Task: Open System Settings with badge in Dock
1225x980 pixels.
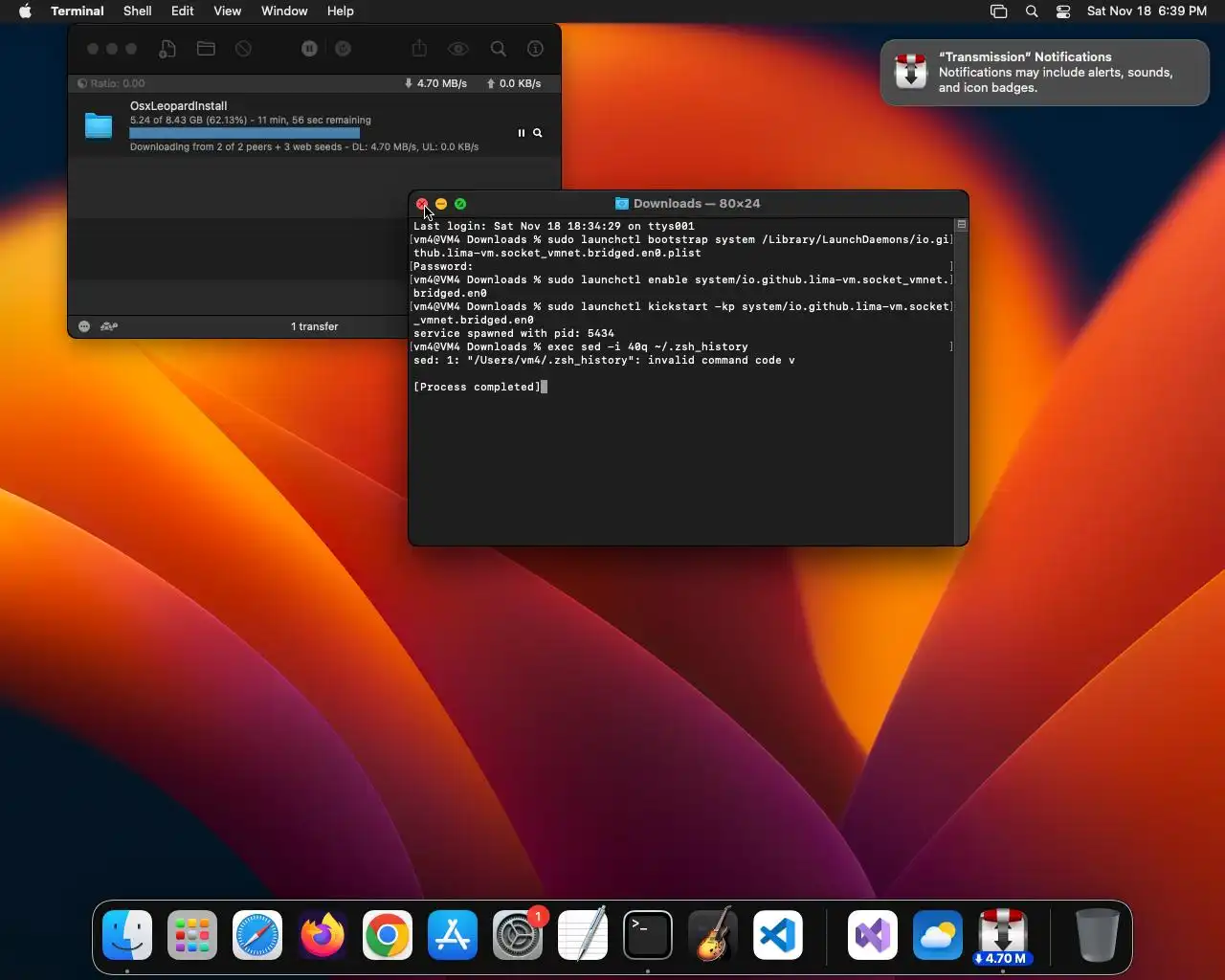Action: [x=518, y=935]
